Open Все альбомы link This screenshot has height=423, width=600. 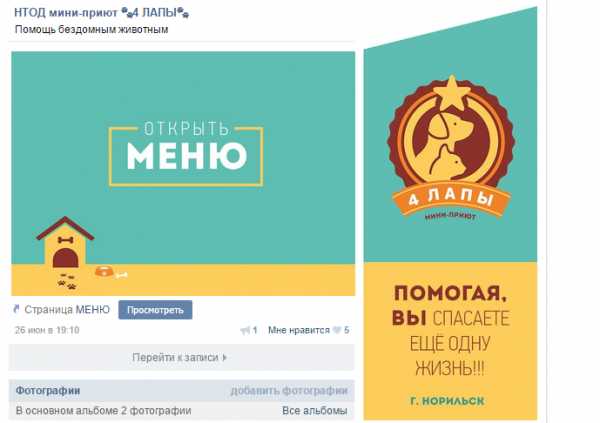pyautogui.click(x=315, y=411)
